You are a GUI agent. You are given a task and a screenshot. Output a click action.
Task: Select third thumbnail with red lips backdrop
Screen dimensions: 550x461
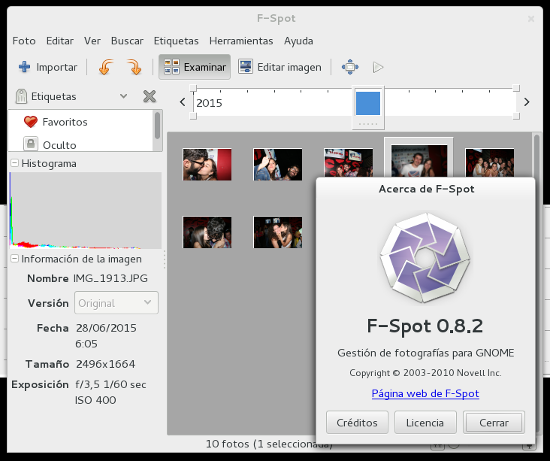[348, 162]
